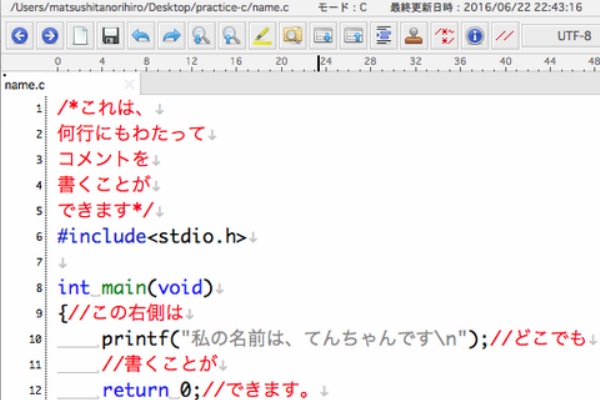This screenshot has width=600, height=400.
Task: Click comment text コメントを on line 3
Action: [x=103, y=159]
